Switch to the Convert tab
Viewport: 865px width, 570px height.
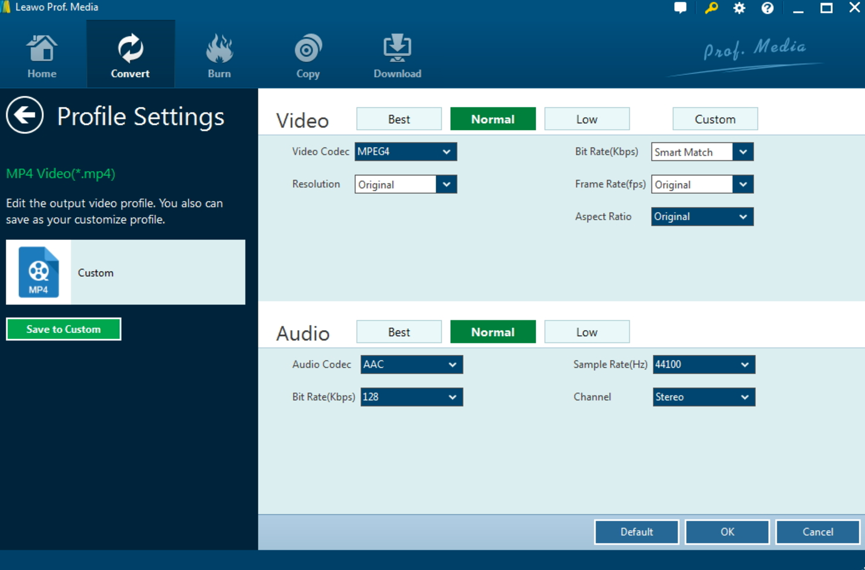coord(130,55)
